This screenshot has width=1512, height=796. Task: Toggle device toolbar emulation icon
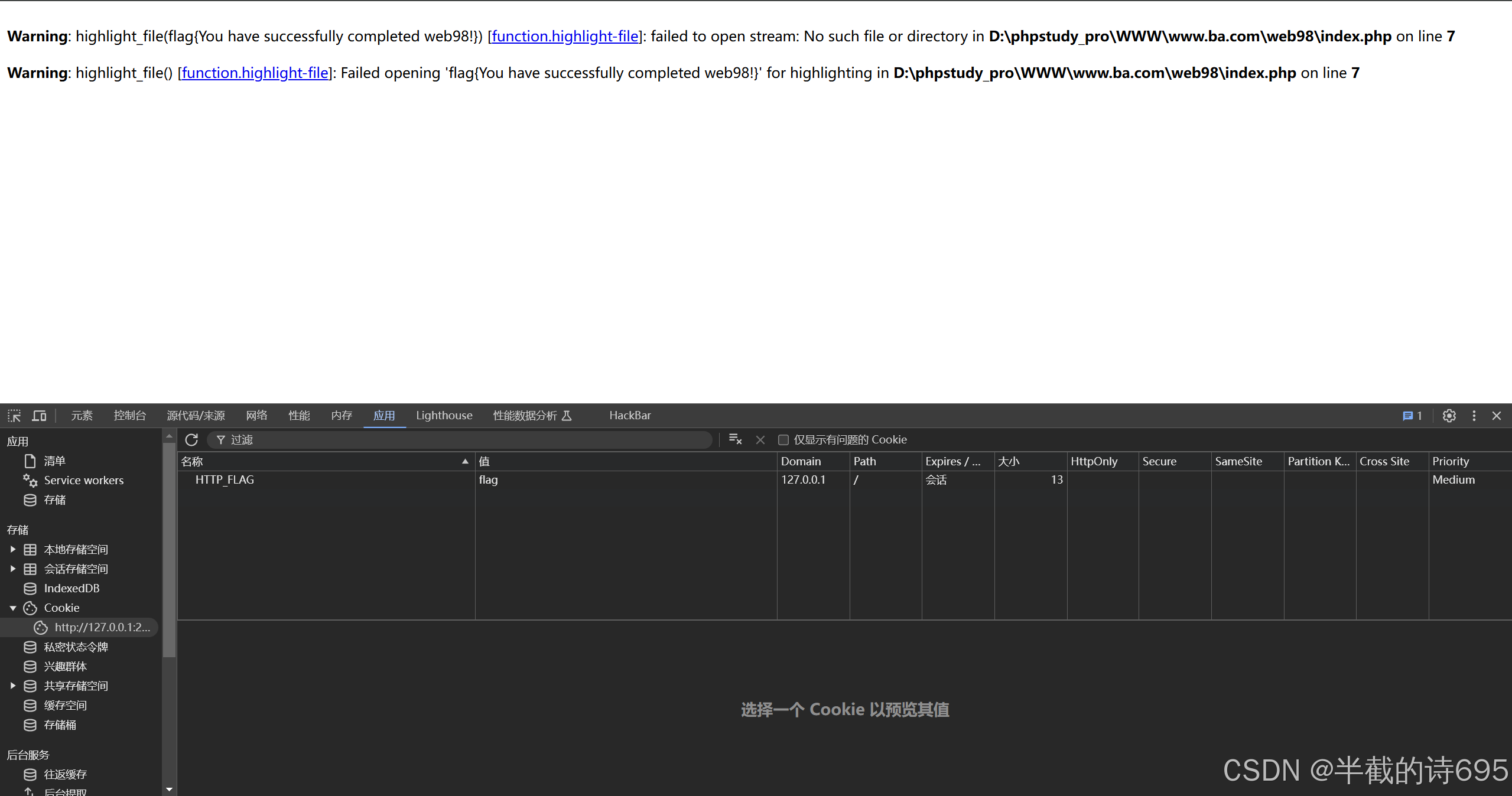39,416
